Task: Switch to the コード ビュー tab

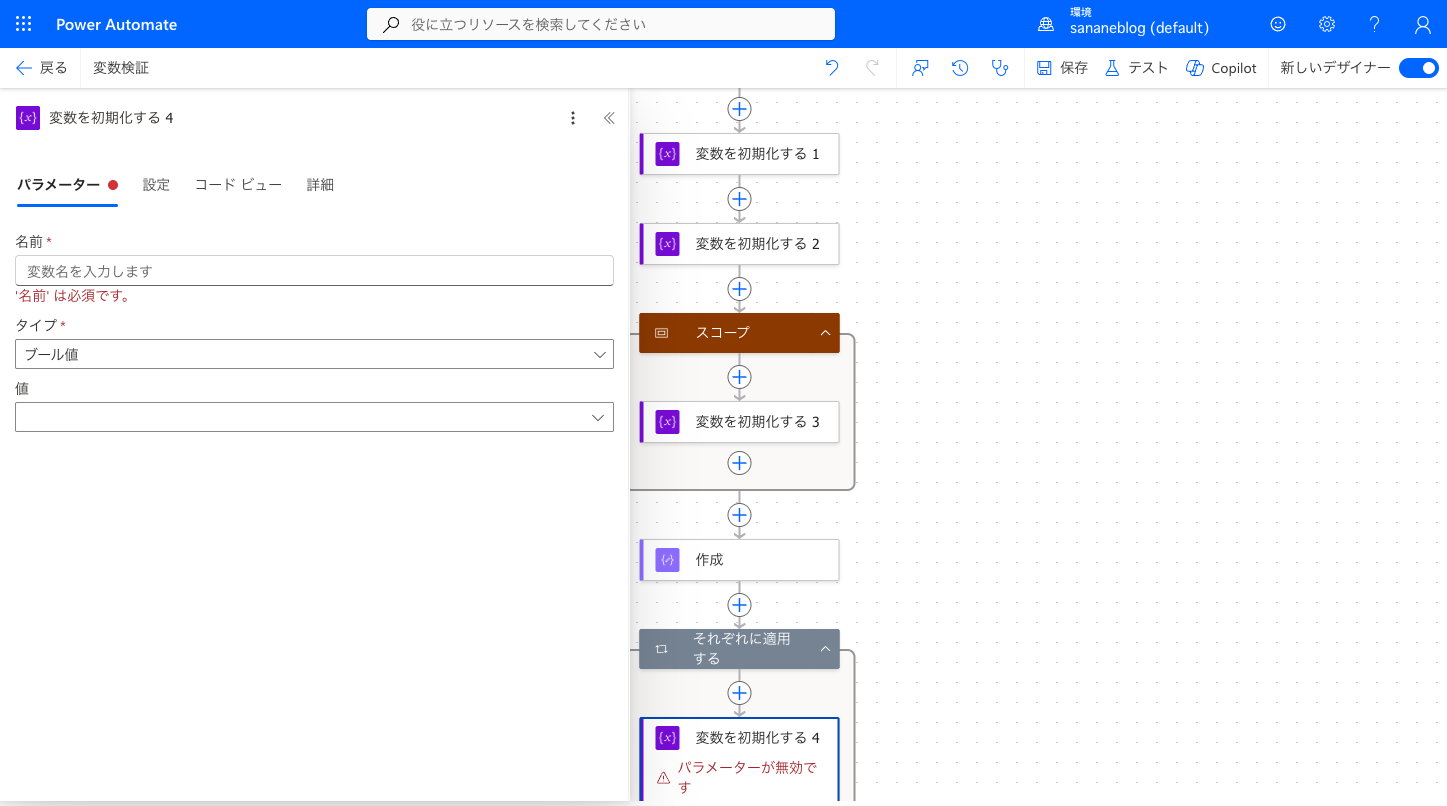Action: (x=238, y=185)
